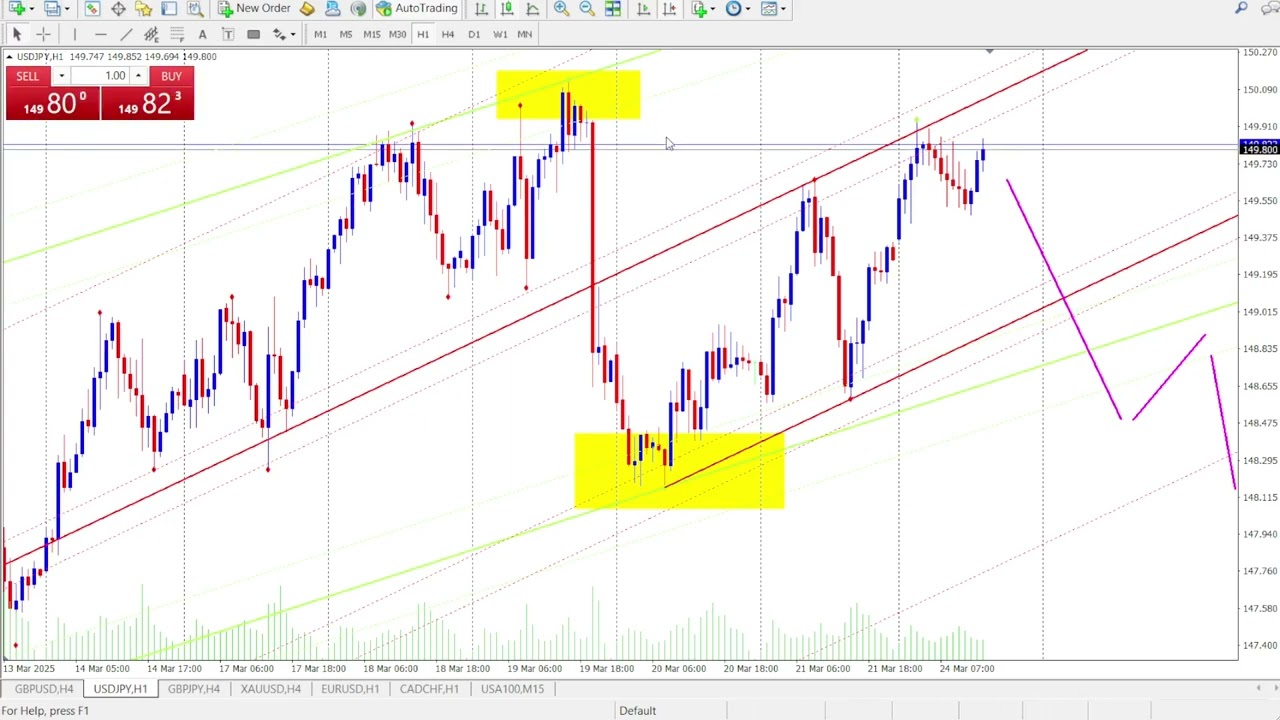1280x720 pixels.
Task: Switch to bar chart view
Action: pos(481,8)
